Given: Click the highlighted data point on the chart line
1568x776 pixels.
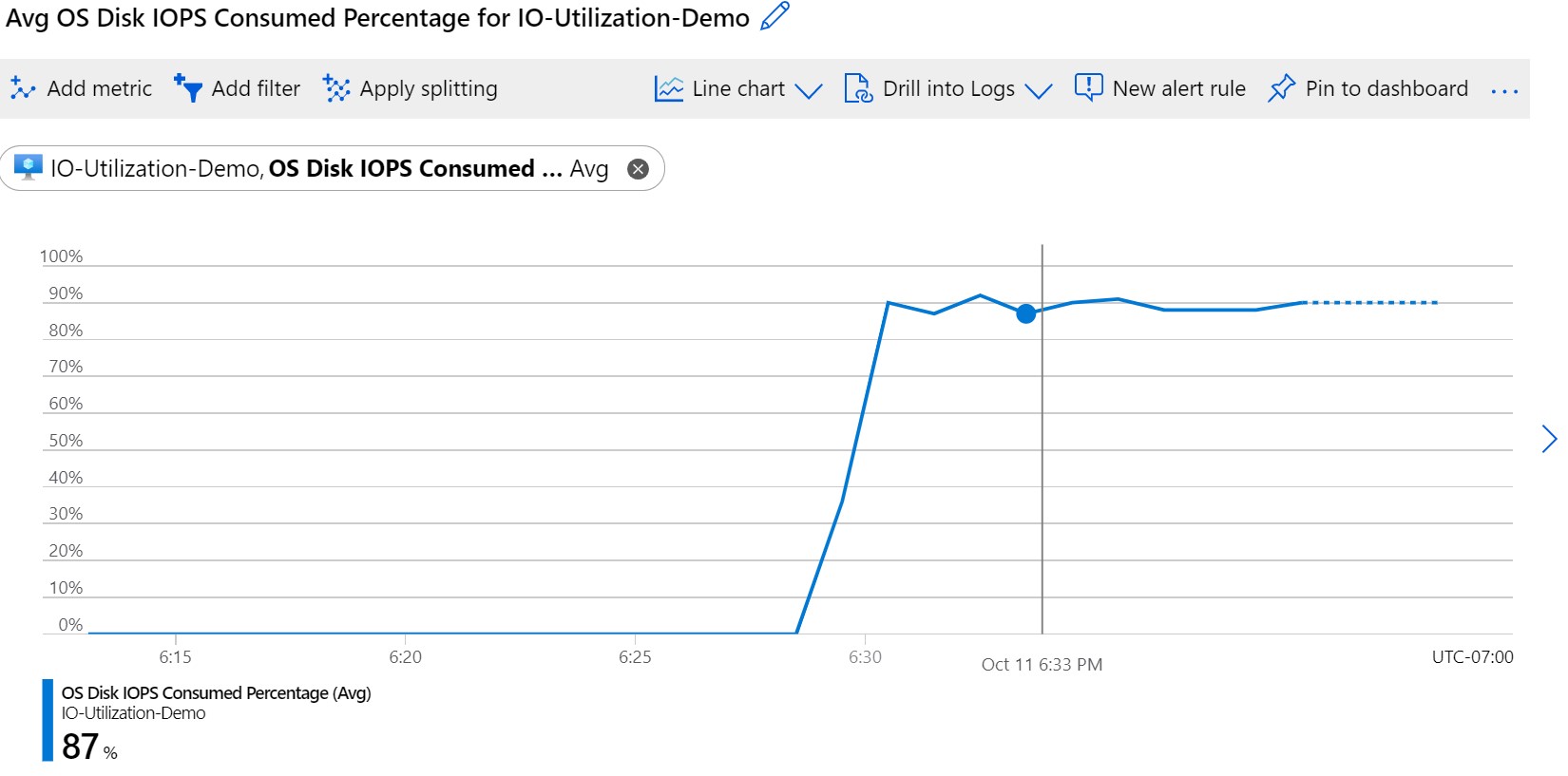Looking at the screenshot, I should (1025, 313).
